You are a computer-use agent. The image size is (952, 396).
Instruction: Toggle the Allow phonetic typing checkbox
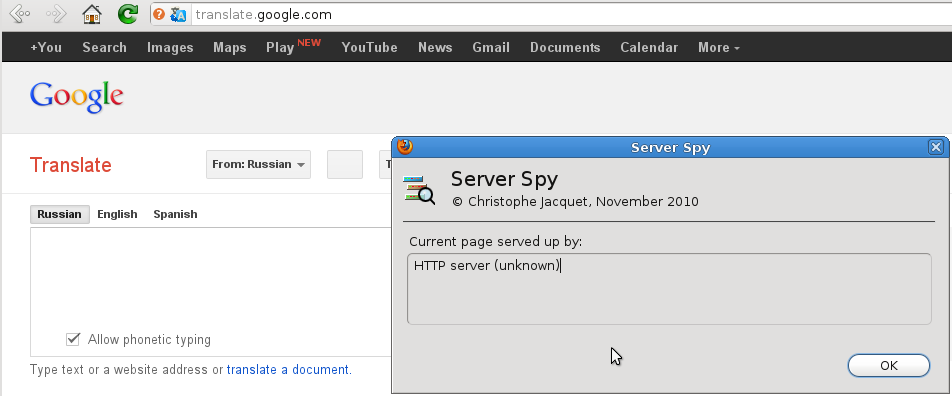pyautogui.click(x=73, y=339)
